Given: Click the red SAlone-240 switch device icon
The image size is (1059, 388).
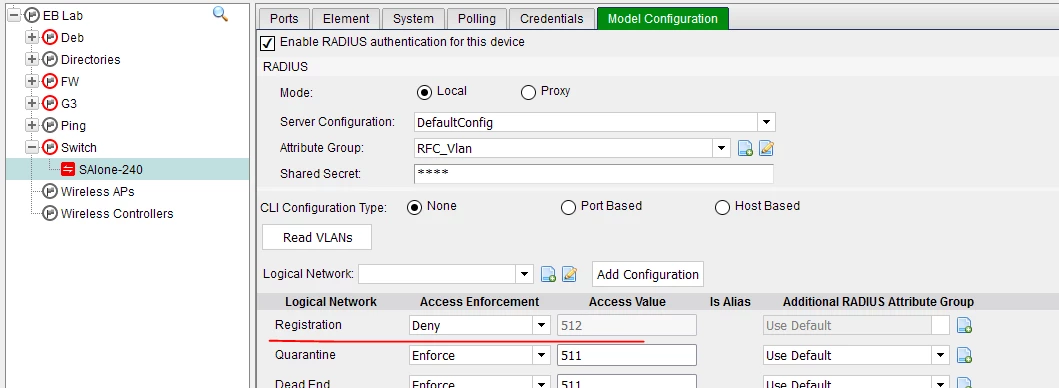Looking at the screenshot, I should 68,170.
